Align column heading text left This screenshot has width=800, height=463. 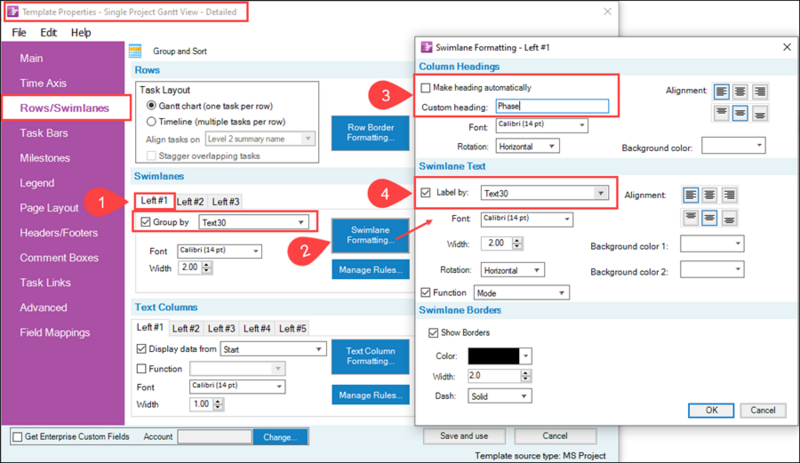[721, 92]
